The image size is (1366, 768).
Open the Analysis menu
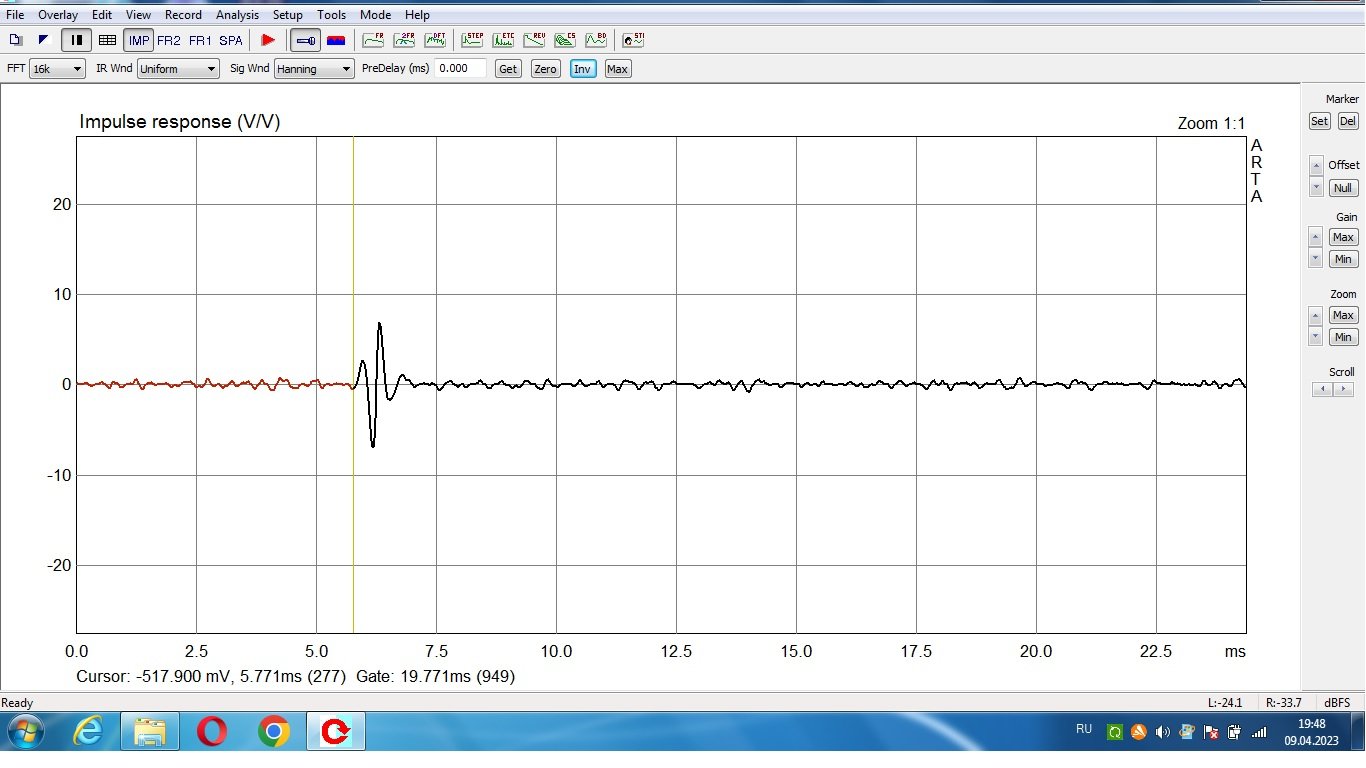237,15
